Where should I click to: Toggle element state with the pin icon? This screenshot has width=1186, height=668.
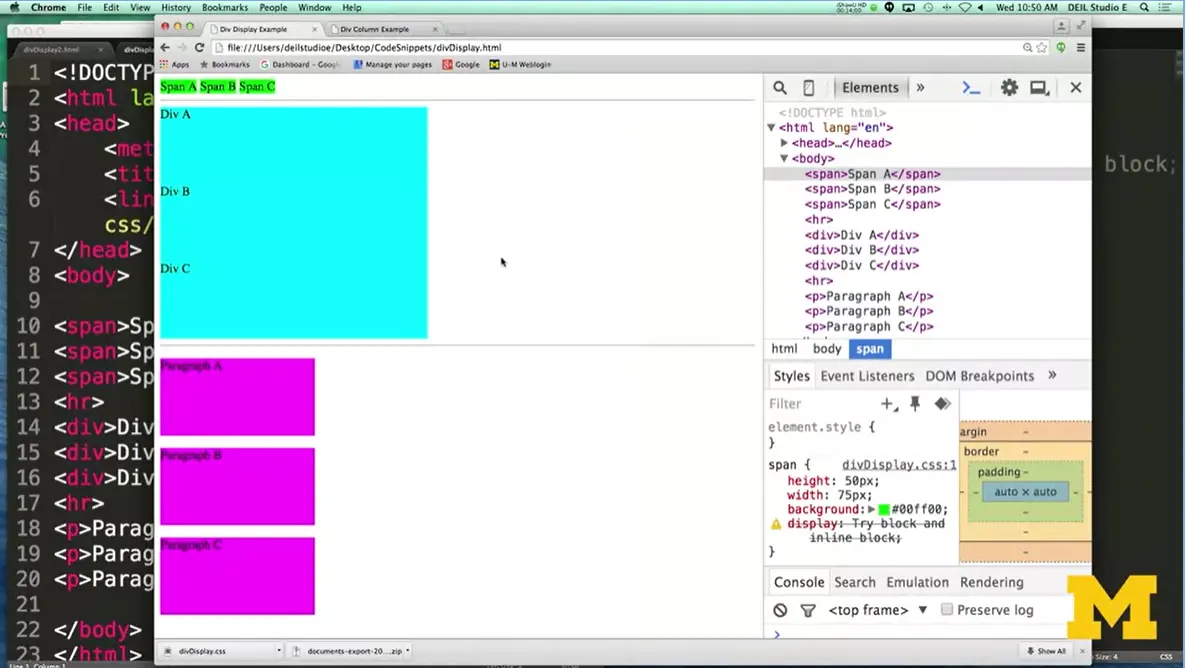(x=915, y=404)
